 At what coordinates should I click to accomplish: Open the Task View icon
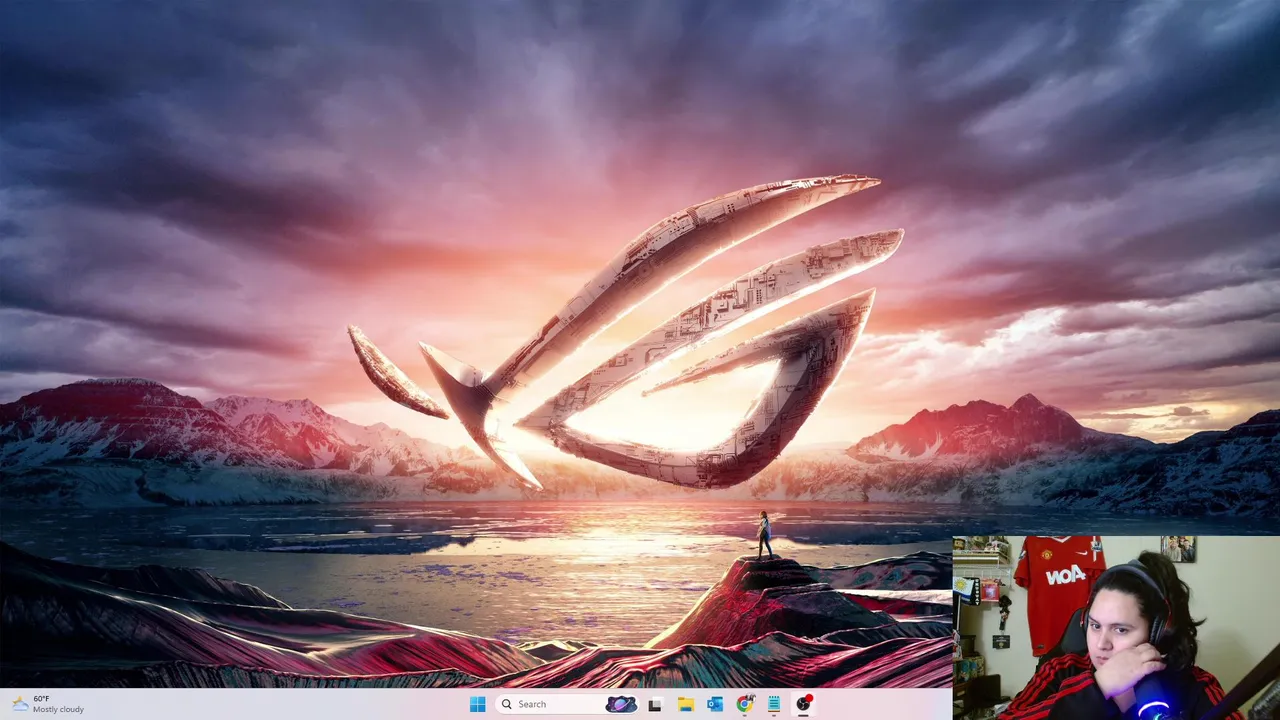(655, 705)
